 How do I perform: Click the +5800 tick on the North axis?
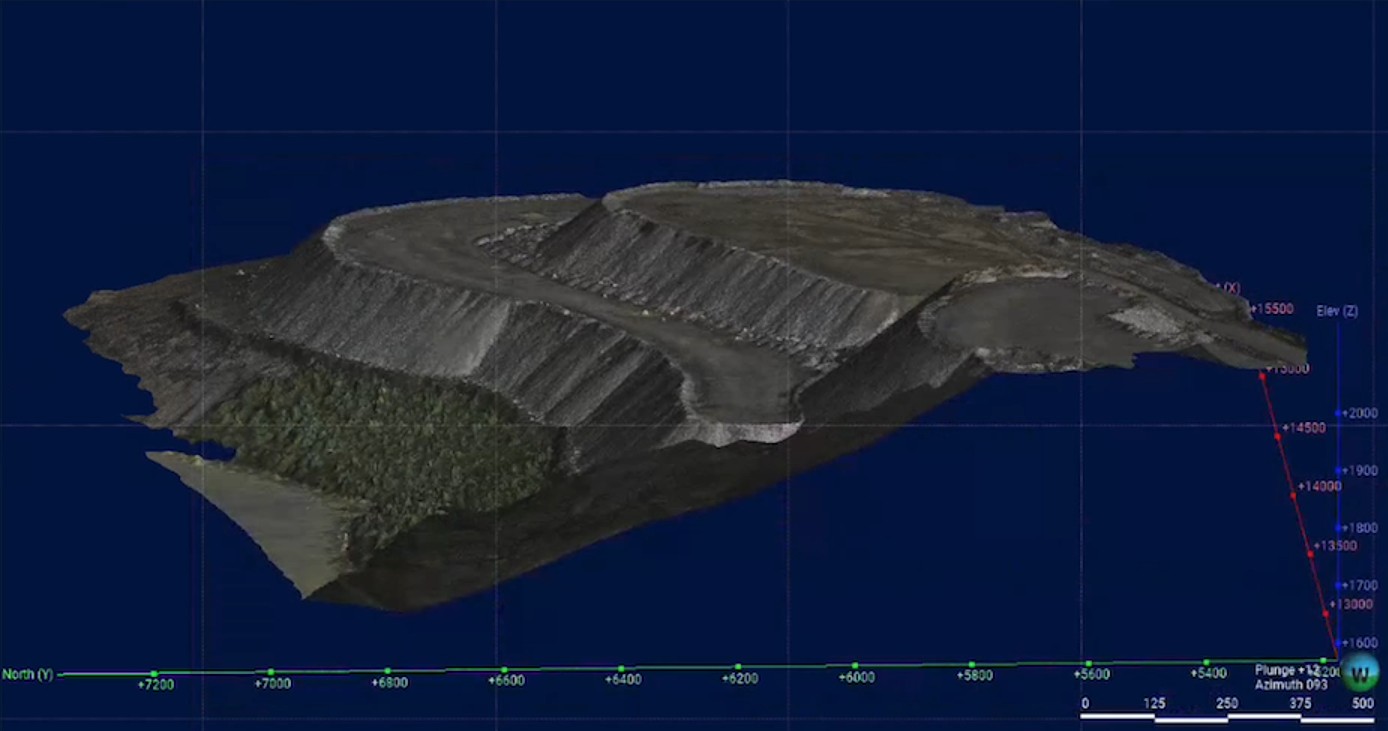pos(974,676)
